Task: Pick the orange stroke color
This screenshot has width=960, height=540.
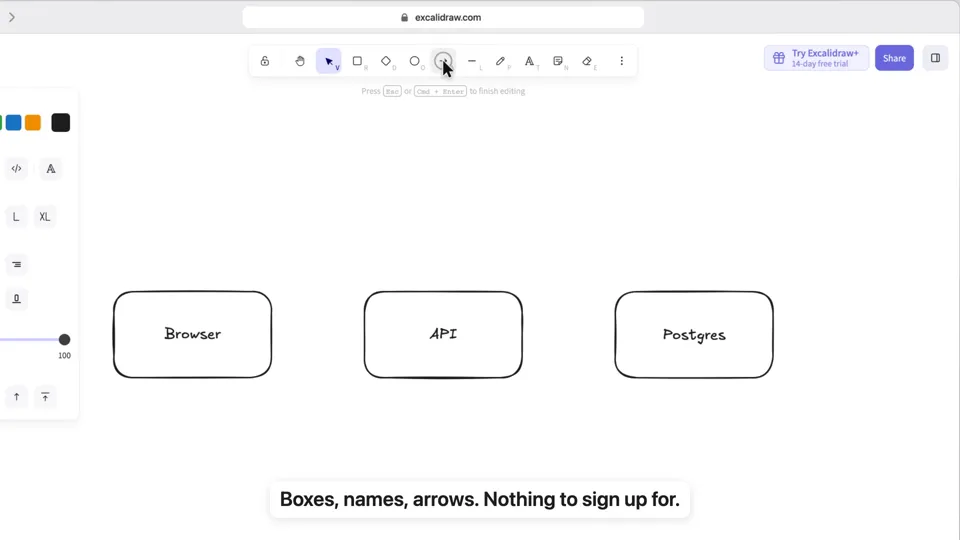Action: [x=33, y=122]
